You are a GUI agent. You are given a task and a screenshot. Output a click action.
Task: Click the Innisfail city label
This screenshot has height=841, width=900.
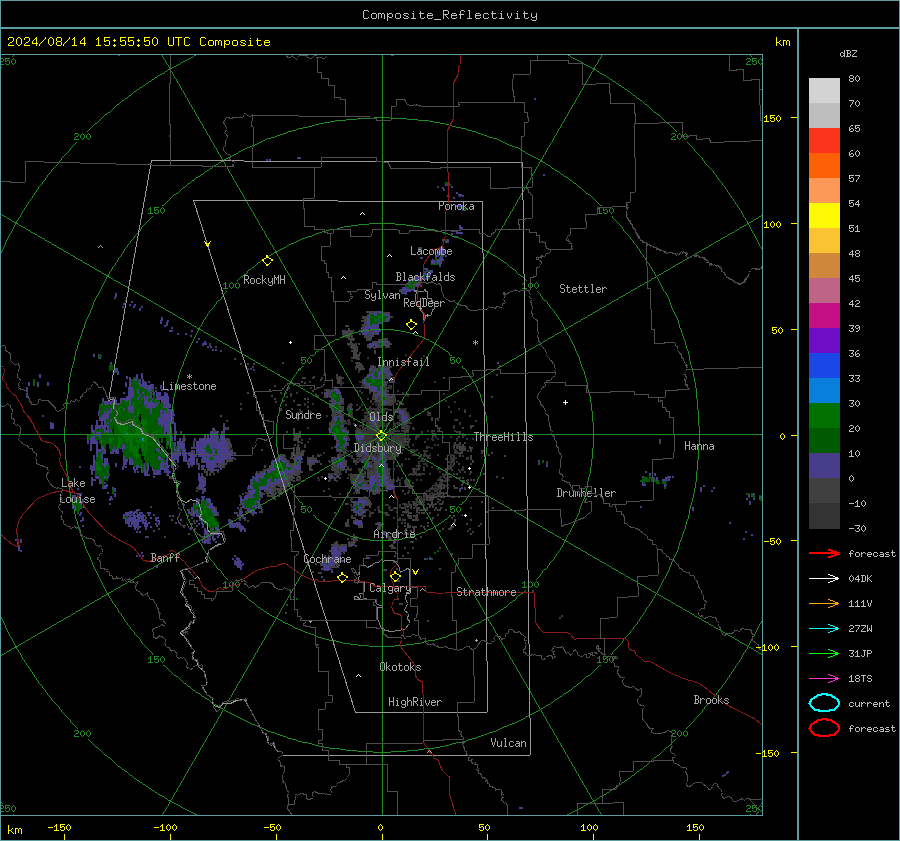click(x=404, y=362)
